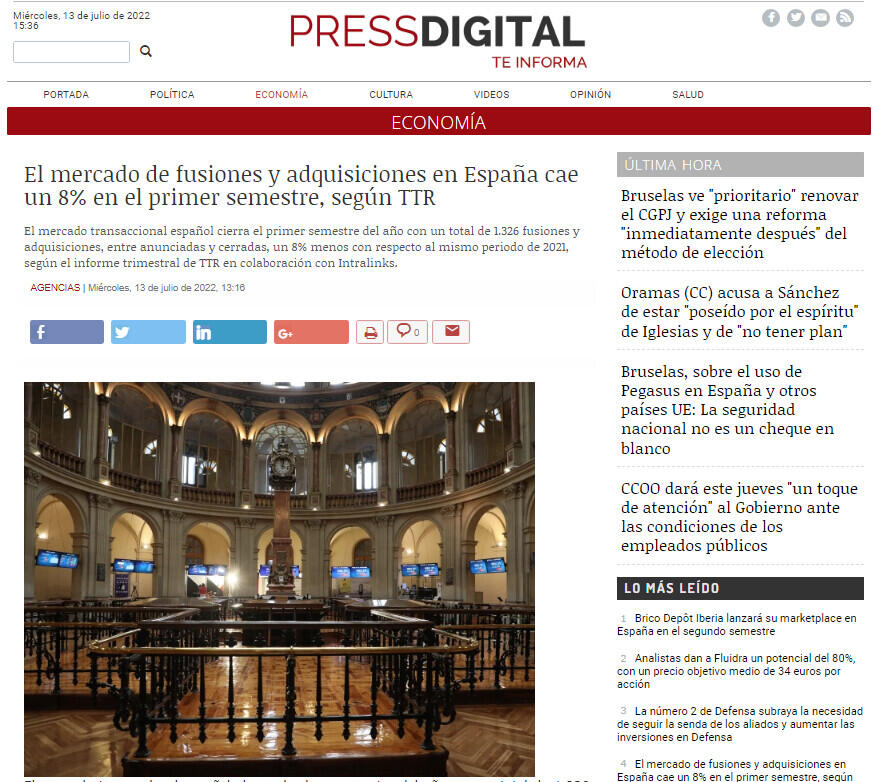Viewport: 892px width, 782px height.
Task: Share the article on Facebook
Action: click(67, 332)
